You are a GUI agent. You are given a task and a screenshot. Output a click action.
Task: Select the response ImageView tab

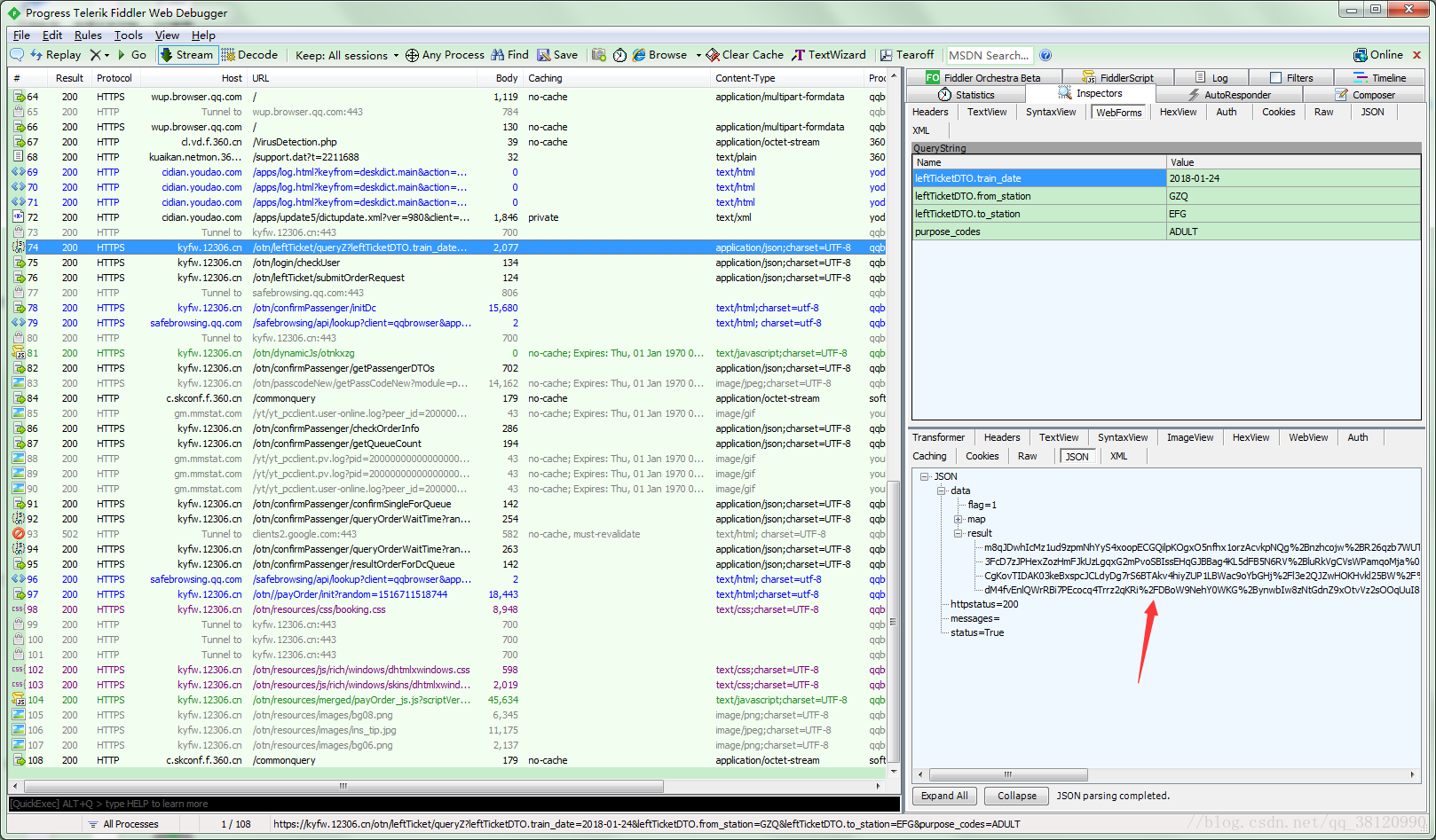[1189, 437]
